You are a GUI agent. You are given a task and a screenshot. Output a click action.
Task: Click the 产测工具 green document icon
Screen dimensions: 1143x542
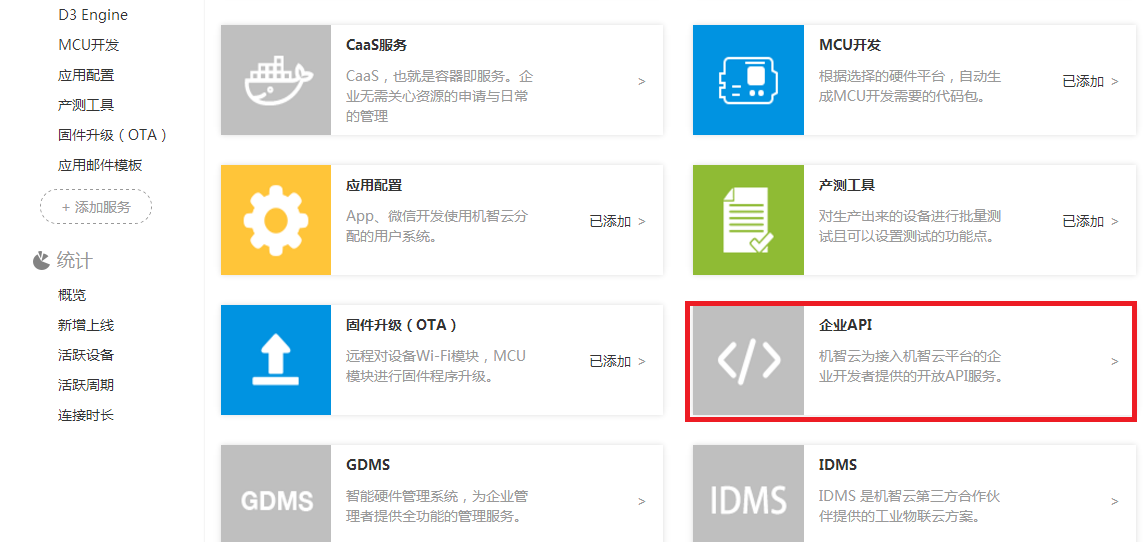pos(748,220)
